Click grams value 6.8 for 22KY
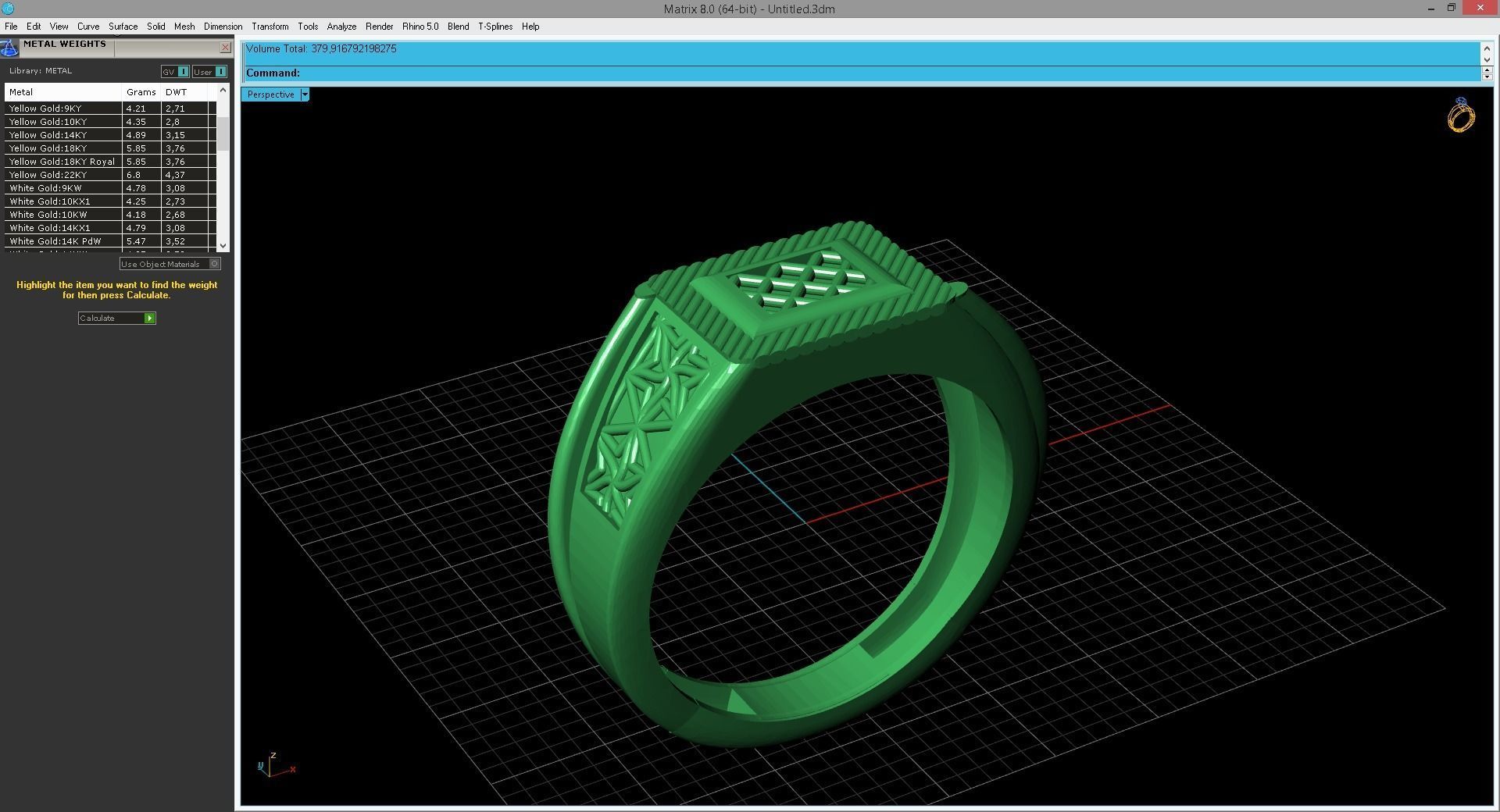The height and width of the screenshot is (812, 1500). (x=134, y=175)
